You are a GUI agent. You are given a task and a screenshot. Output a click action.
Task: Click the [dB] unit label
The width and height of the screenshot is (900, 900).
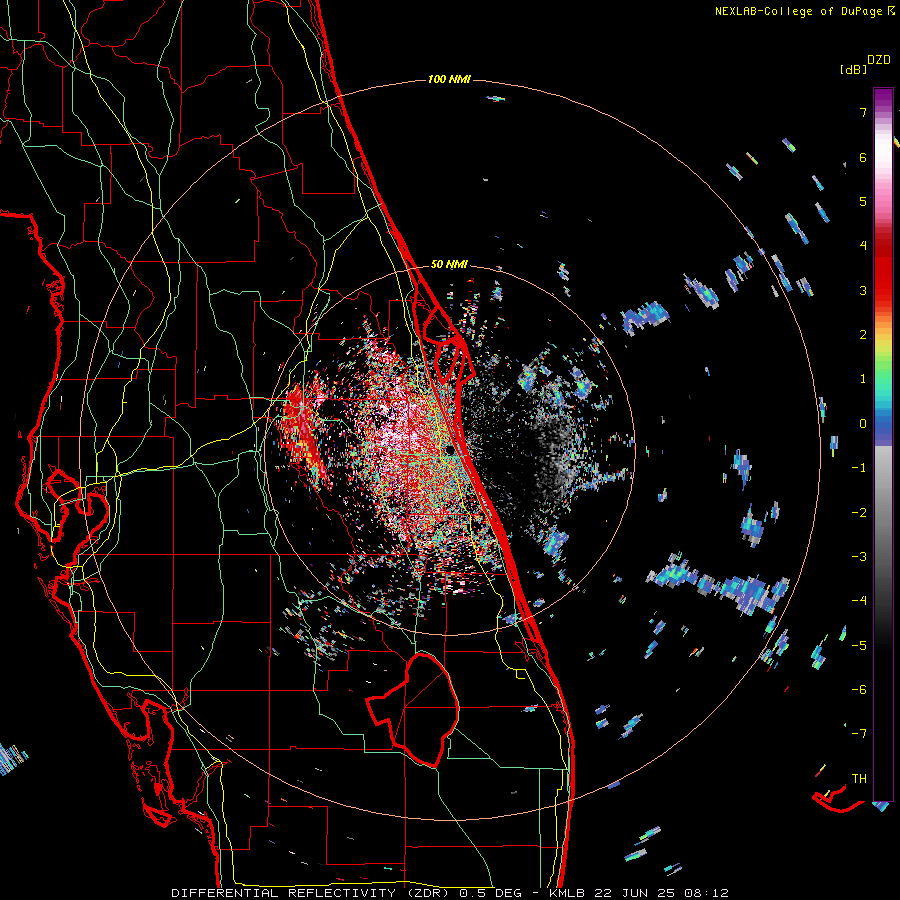pos(853,69)
